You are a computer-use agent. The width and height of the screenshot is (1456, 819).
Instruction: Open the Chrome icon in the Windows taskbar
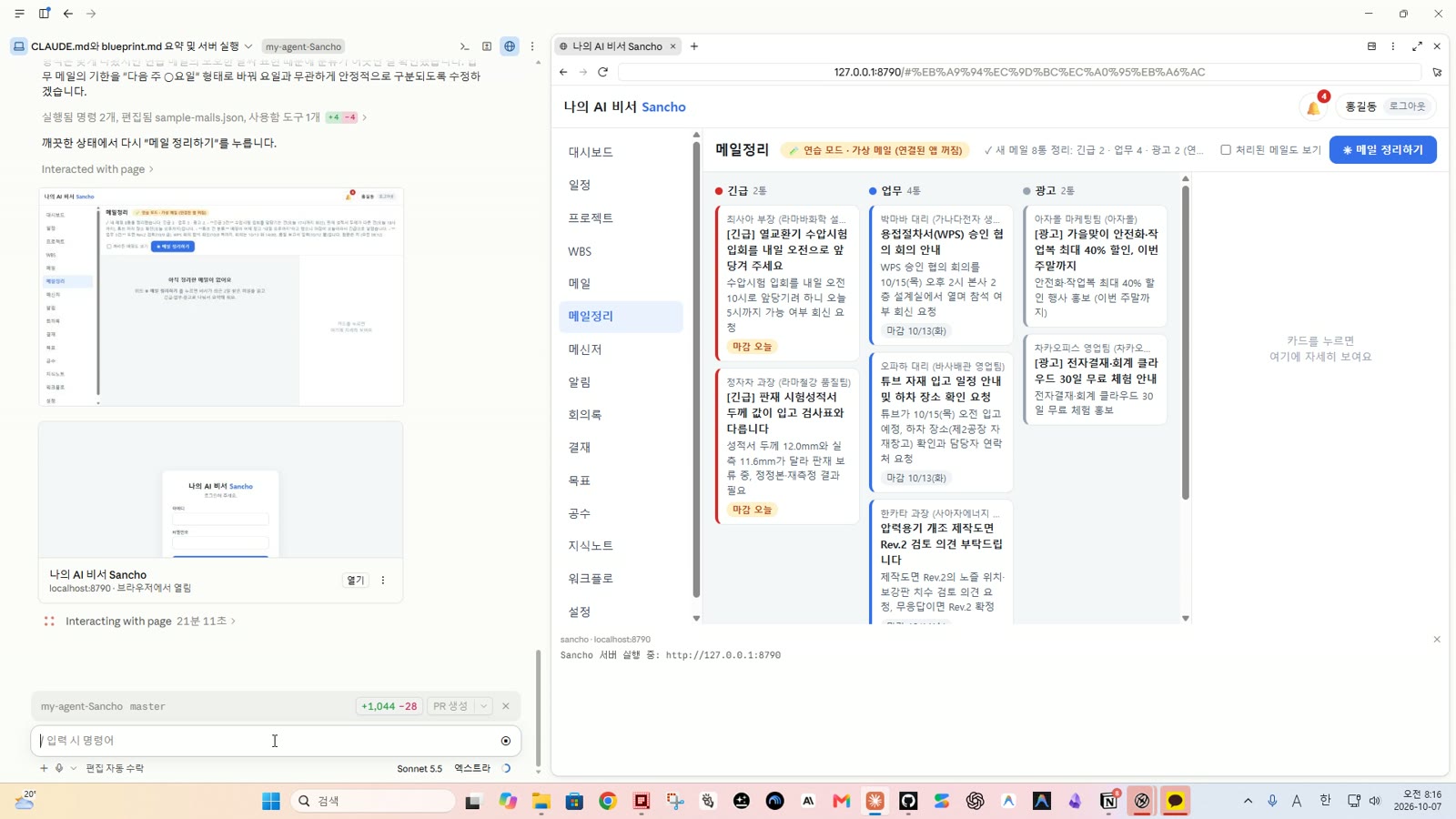click(608, 801)
